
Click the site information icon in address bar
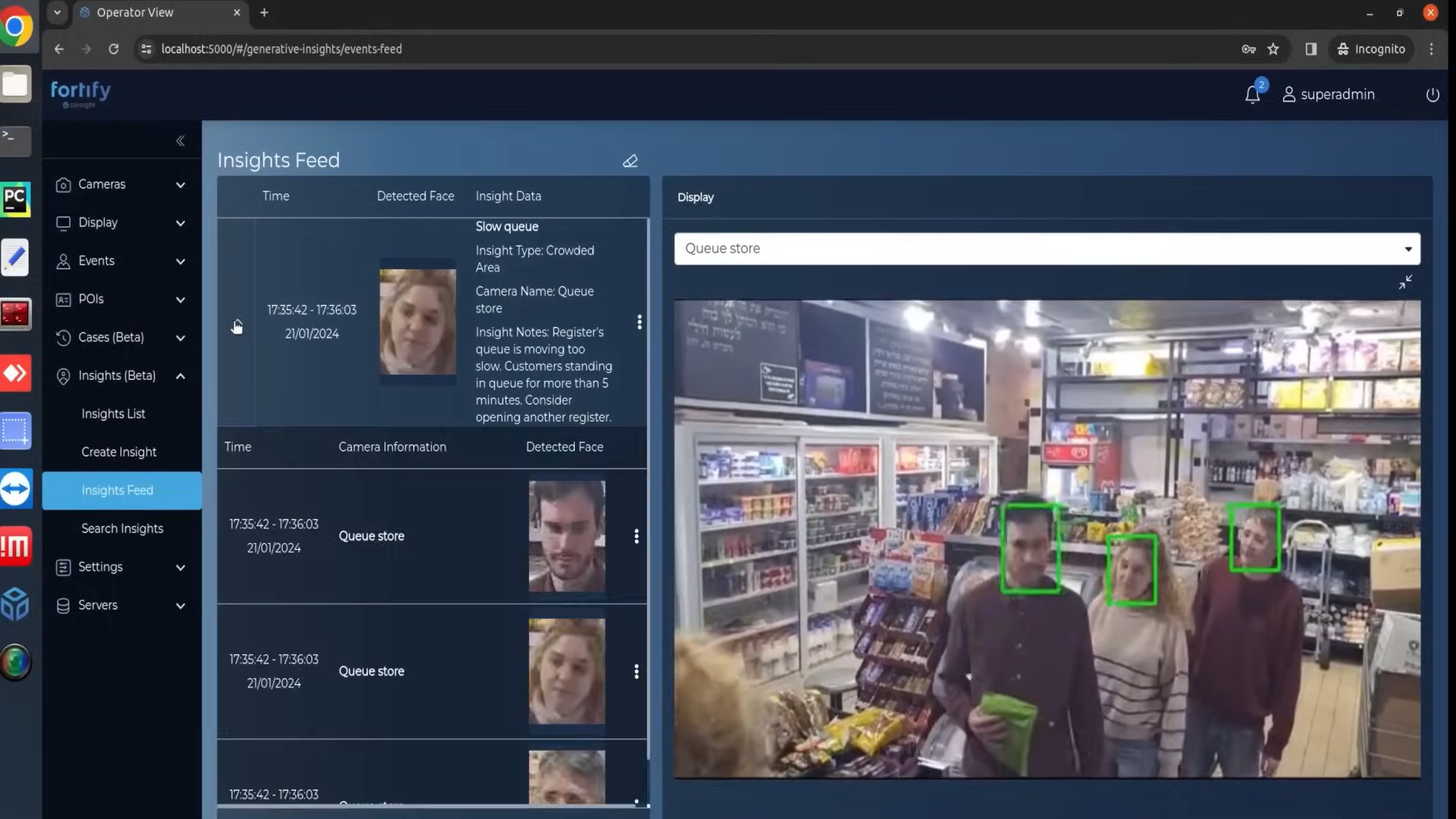(x=146, y=49)
